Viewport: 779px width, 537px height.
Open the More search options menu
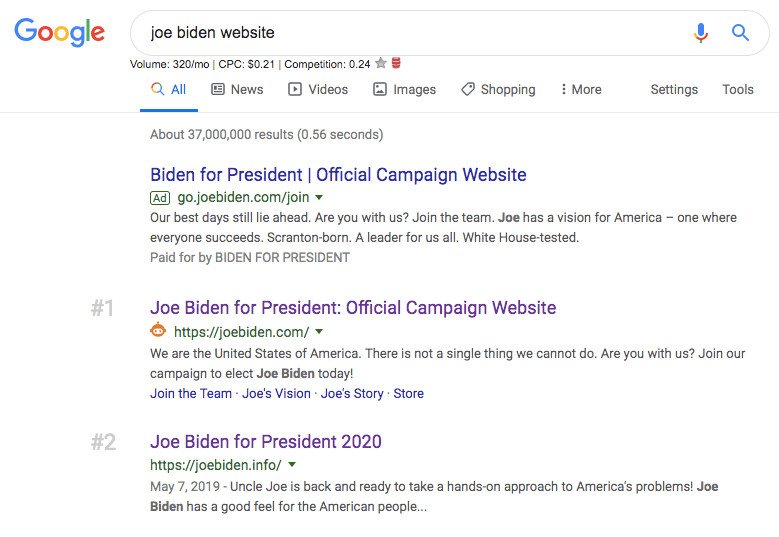(581, 89)
